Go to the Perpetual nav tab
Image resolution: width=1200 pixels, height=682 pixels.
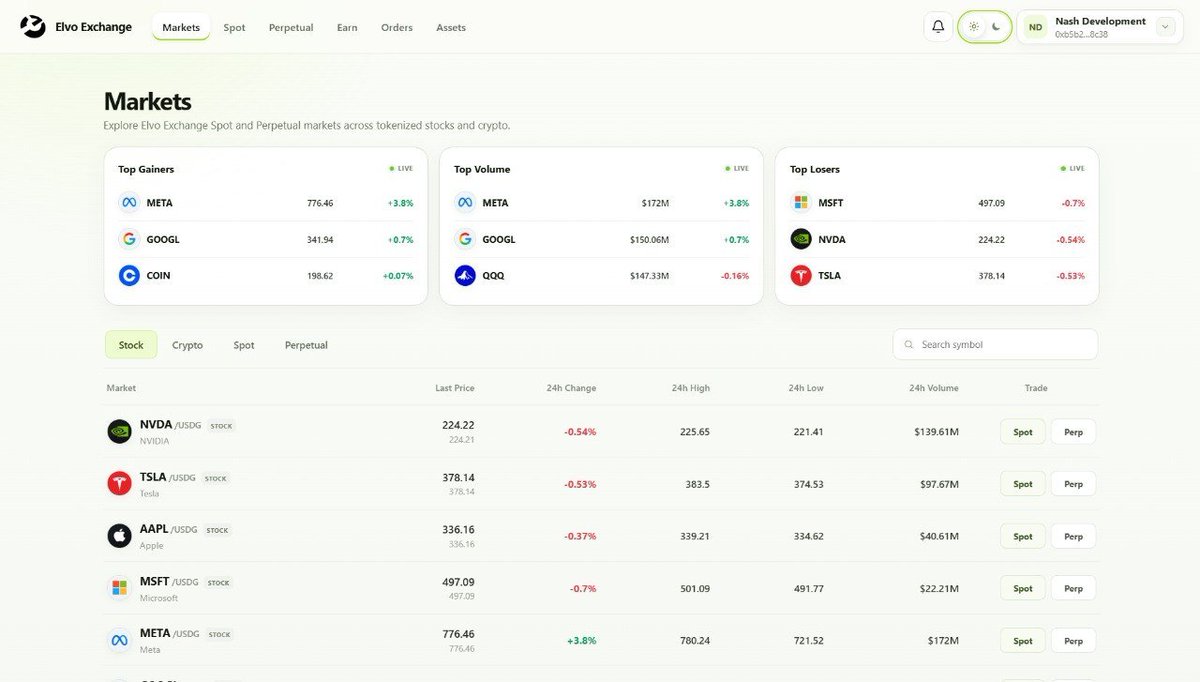pos(291,28)
